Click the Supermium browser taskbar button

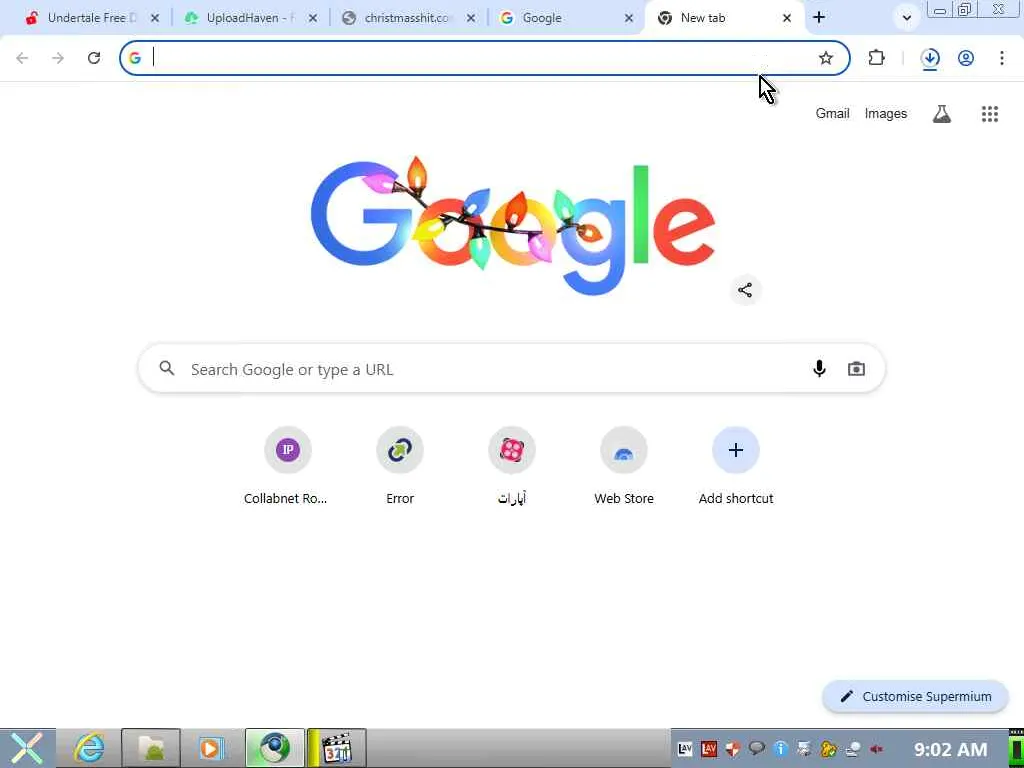coord(274,748)
